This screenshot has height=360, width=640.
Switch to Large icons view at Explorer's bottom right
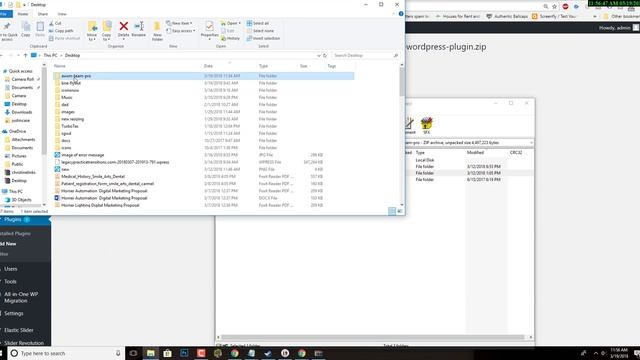(x=400, y=211)
